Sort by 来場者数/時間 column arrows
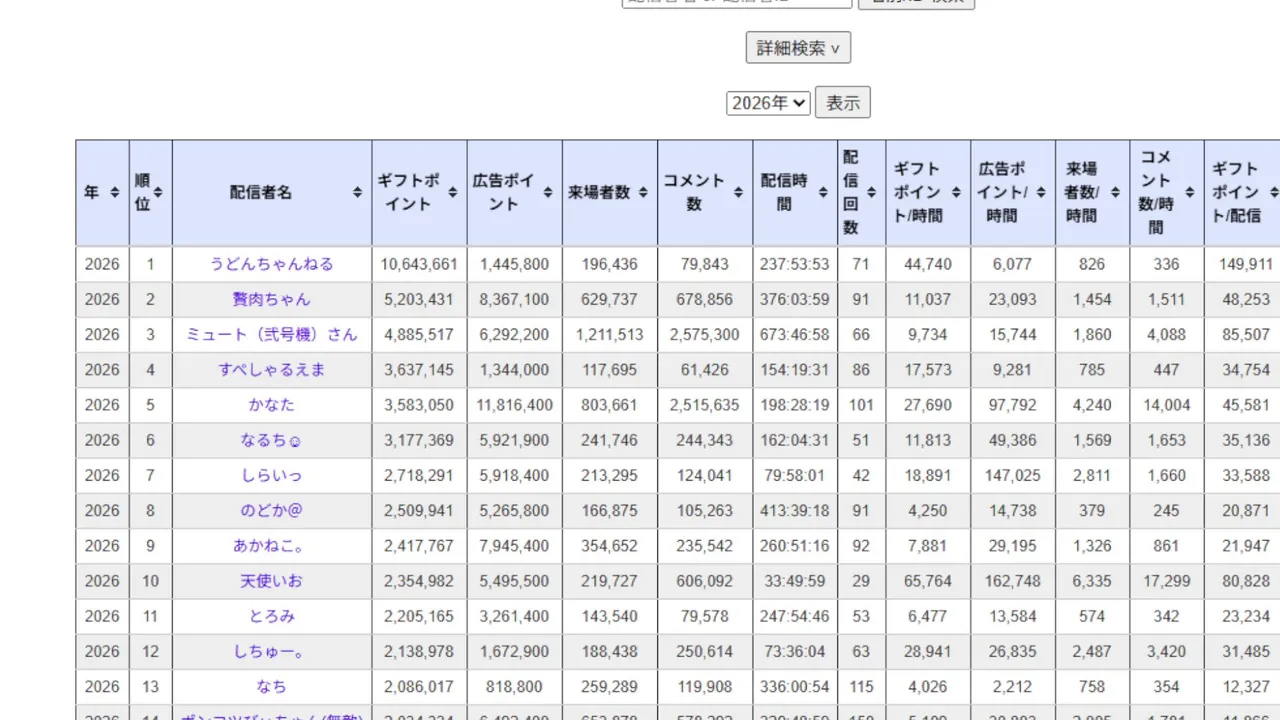This screenshot has width=1280, height=720. [x=1116, y=192]
